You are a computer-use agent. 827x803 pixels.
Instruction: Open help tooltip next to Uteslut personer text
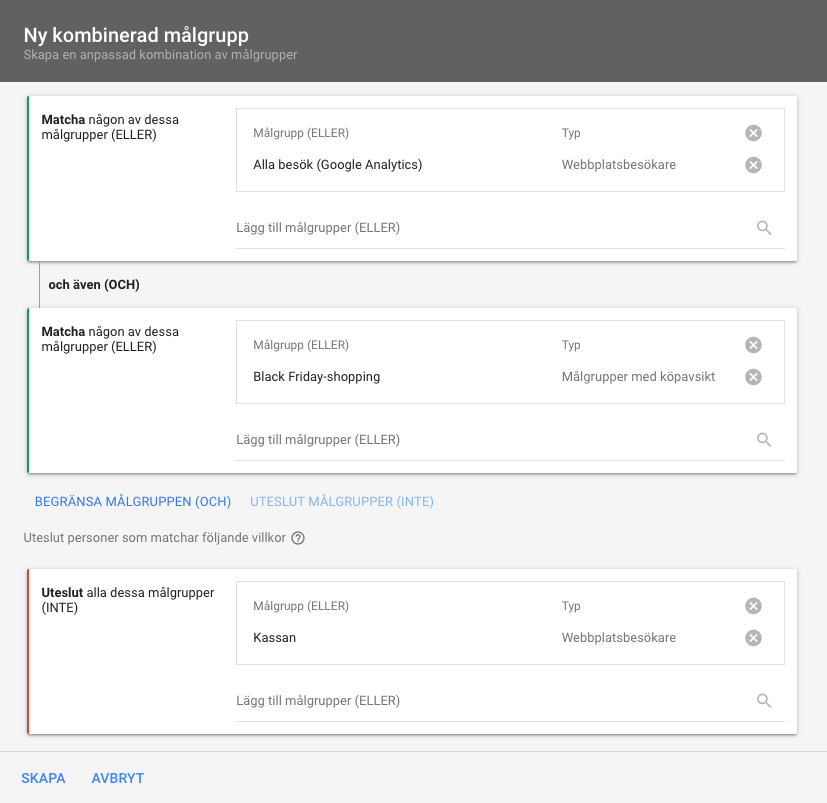pos(298,538)
